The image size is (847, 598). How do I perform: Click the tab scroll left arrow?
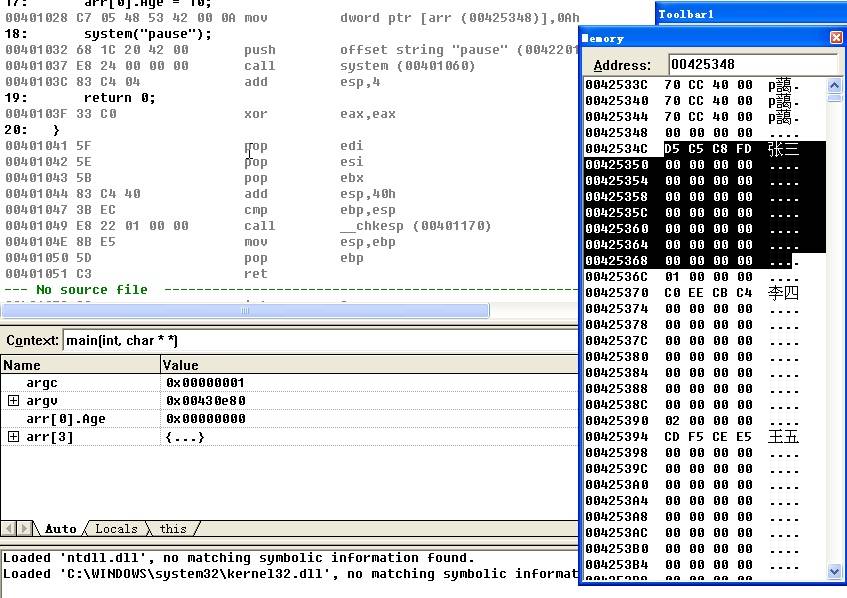pyautogui.click(x=9, y=529)
